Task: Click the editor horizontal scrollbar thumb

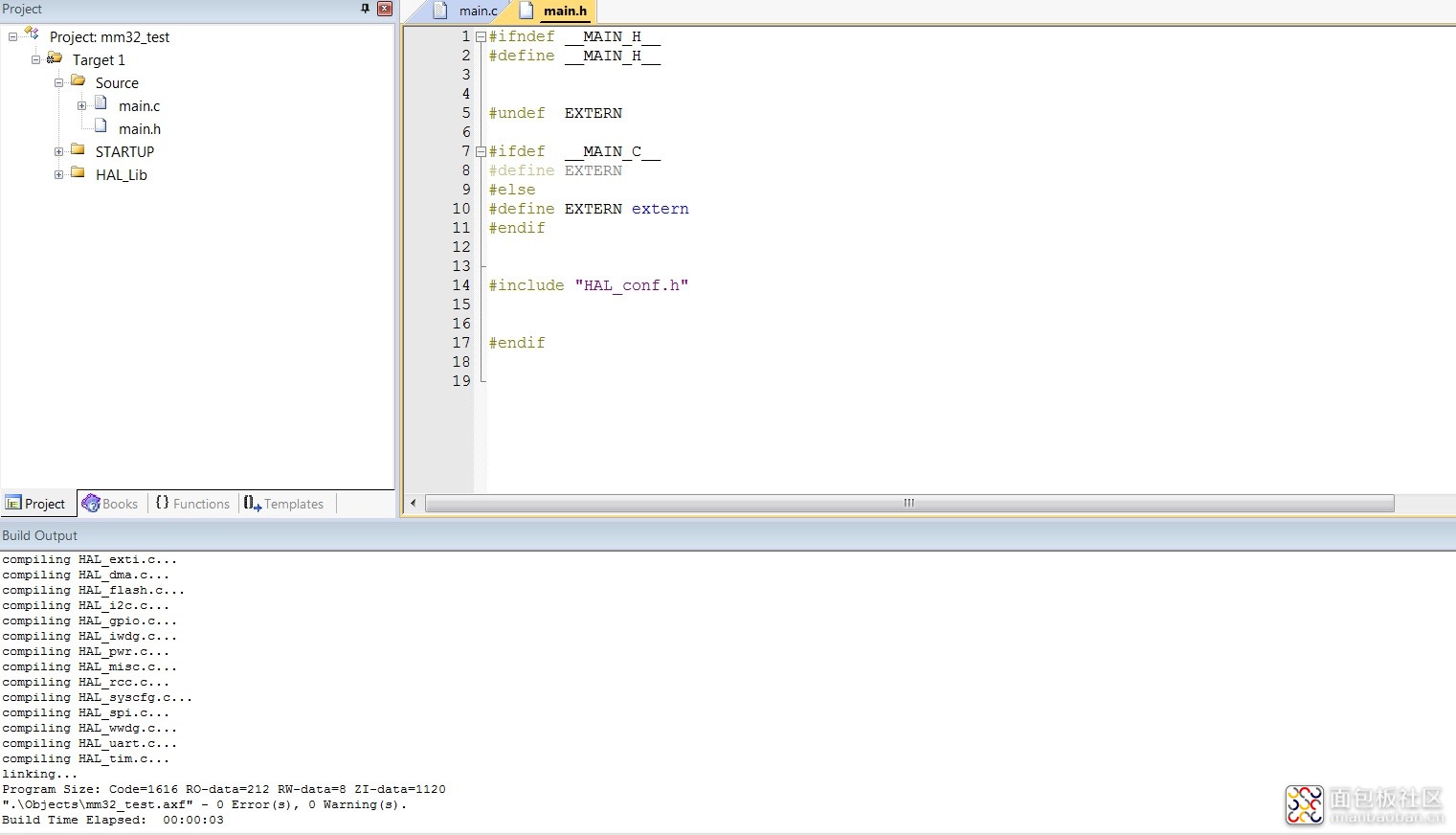Action: click(x=909, y=503)
